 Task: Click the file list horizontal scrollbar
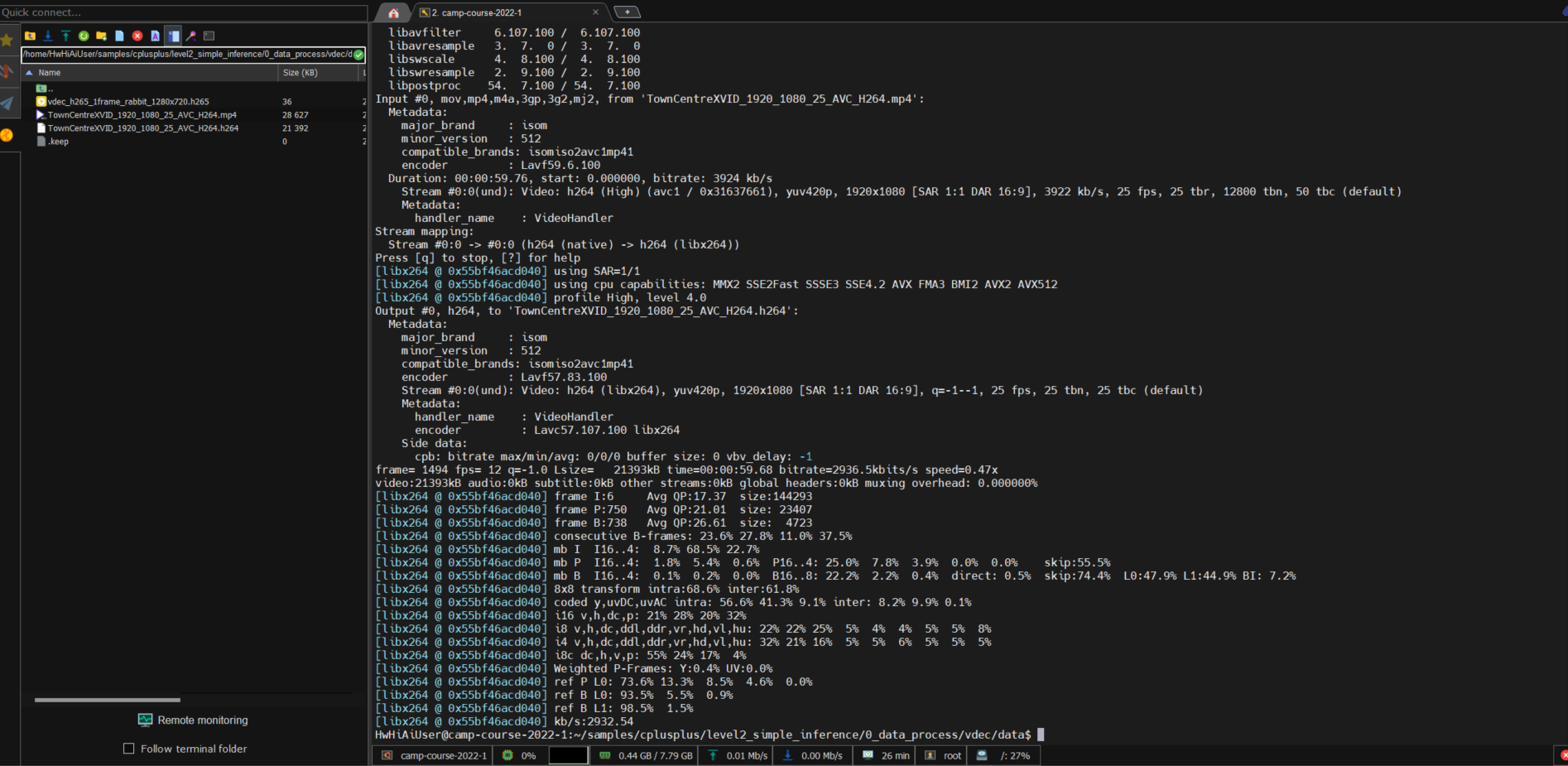pyautogui.click(x=108, y=700)
